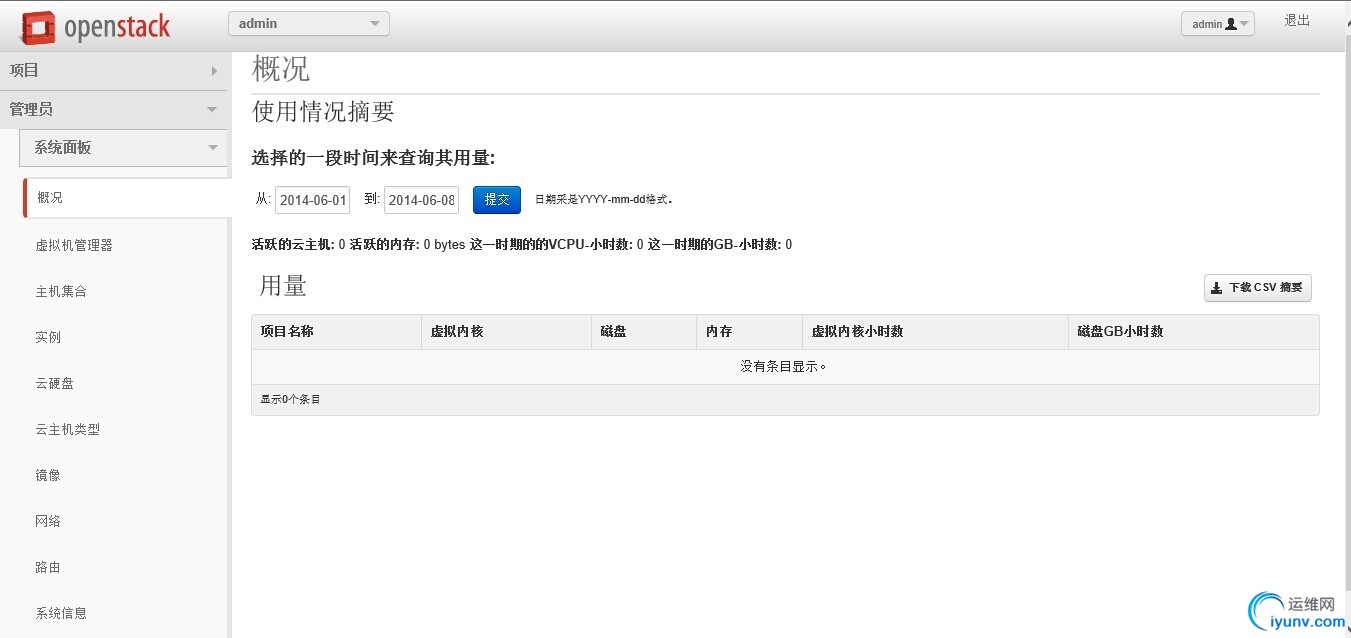Image resolution: width=1351 pixels, height=638 pixels.
Task: Click the 内存 column header
Action: coord(749,332)
